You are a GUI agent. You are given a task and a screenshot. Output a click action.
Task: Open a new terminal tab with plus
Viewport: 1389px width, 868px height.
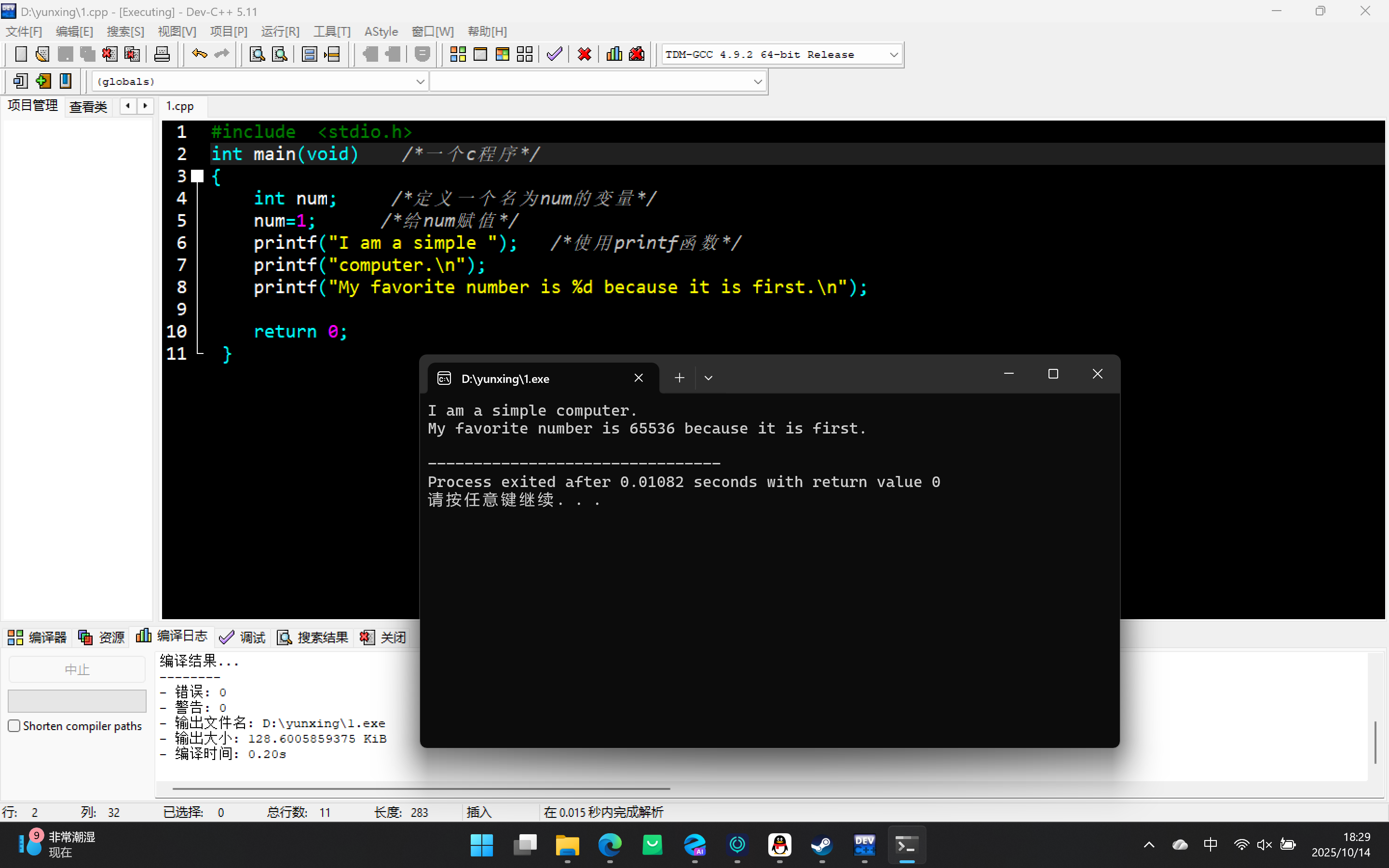click(x=679, y=378)
